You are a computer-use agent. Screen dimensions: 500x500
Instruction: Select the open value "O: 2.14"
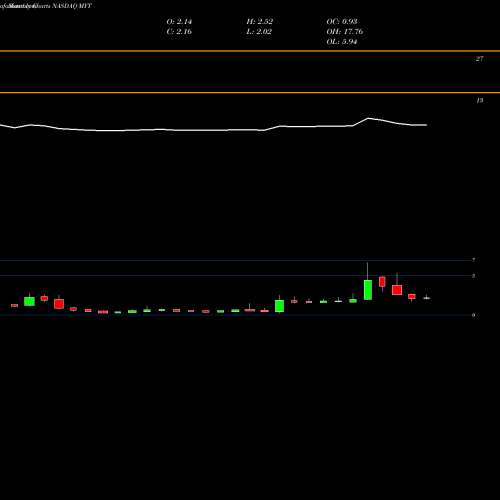click(179, 22)
